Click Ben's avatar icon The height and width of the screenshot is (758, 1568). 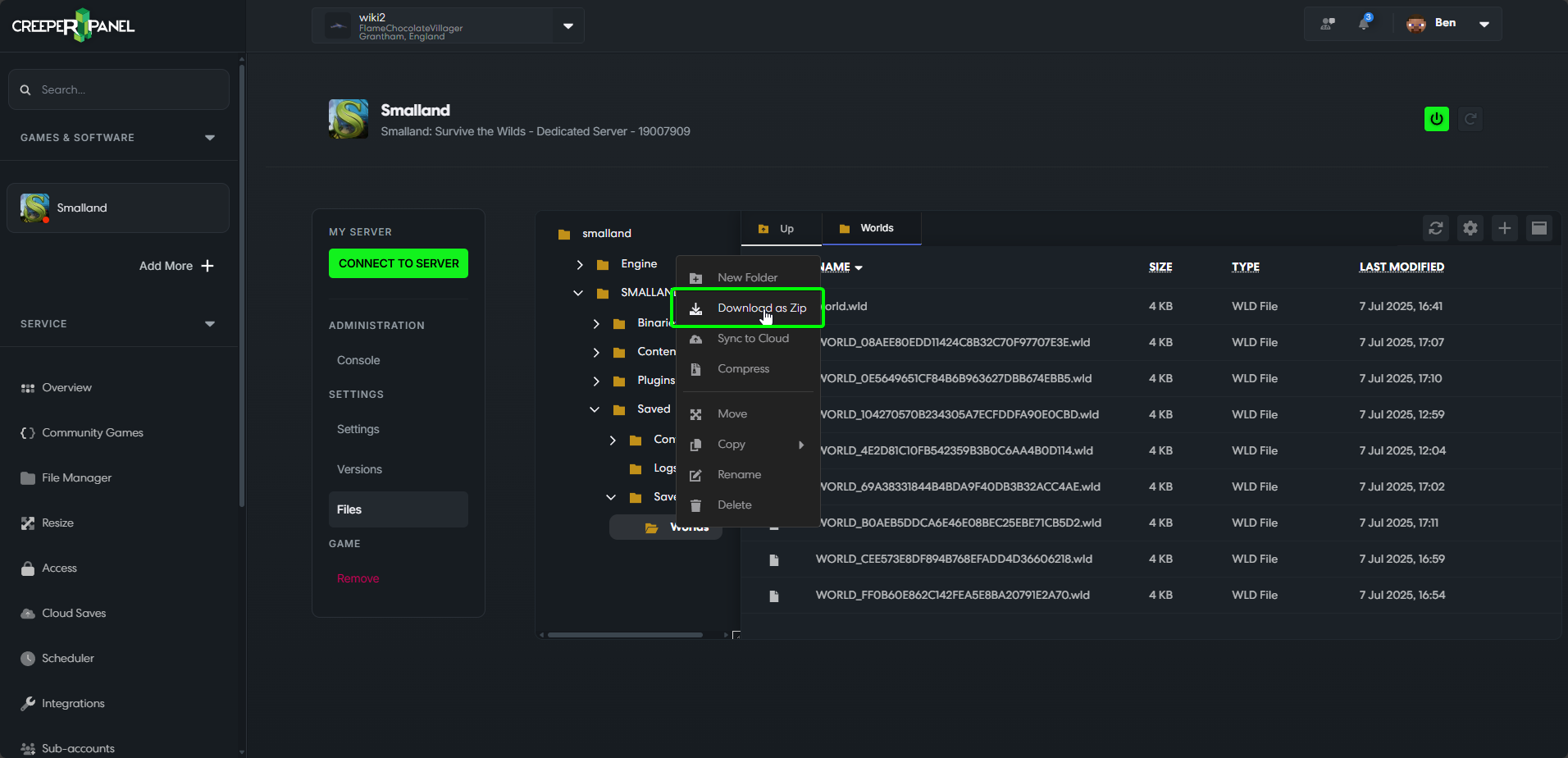pyautogui.click(x=1416, y=24)
